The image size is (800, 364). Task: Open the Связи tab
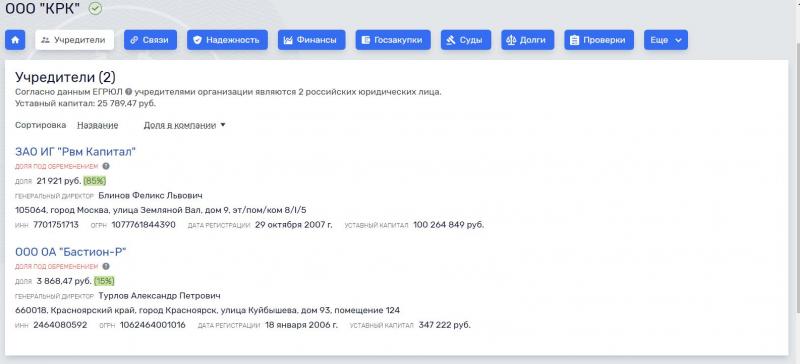pyautogui.click(x=150, y=40)
